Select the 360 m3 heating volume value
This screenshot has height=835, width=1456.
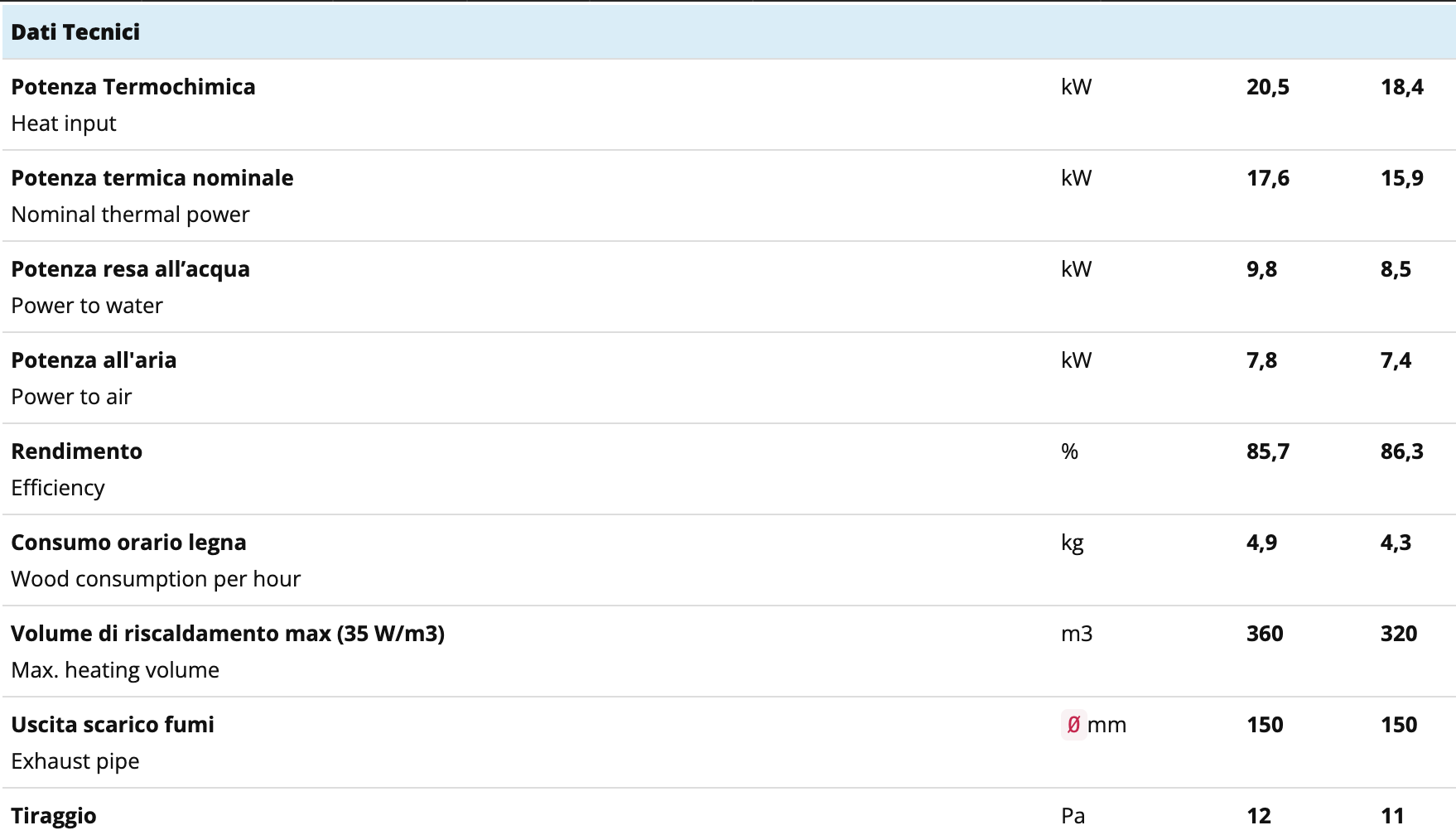(1265, 634)
